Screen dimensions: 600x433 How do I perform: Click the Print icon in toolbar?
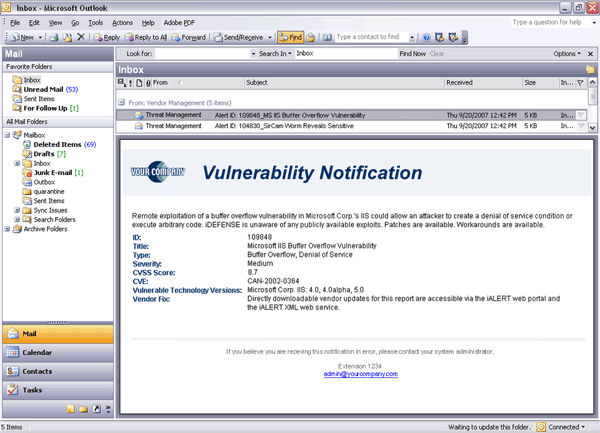[x=54, y=37]
